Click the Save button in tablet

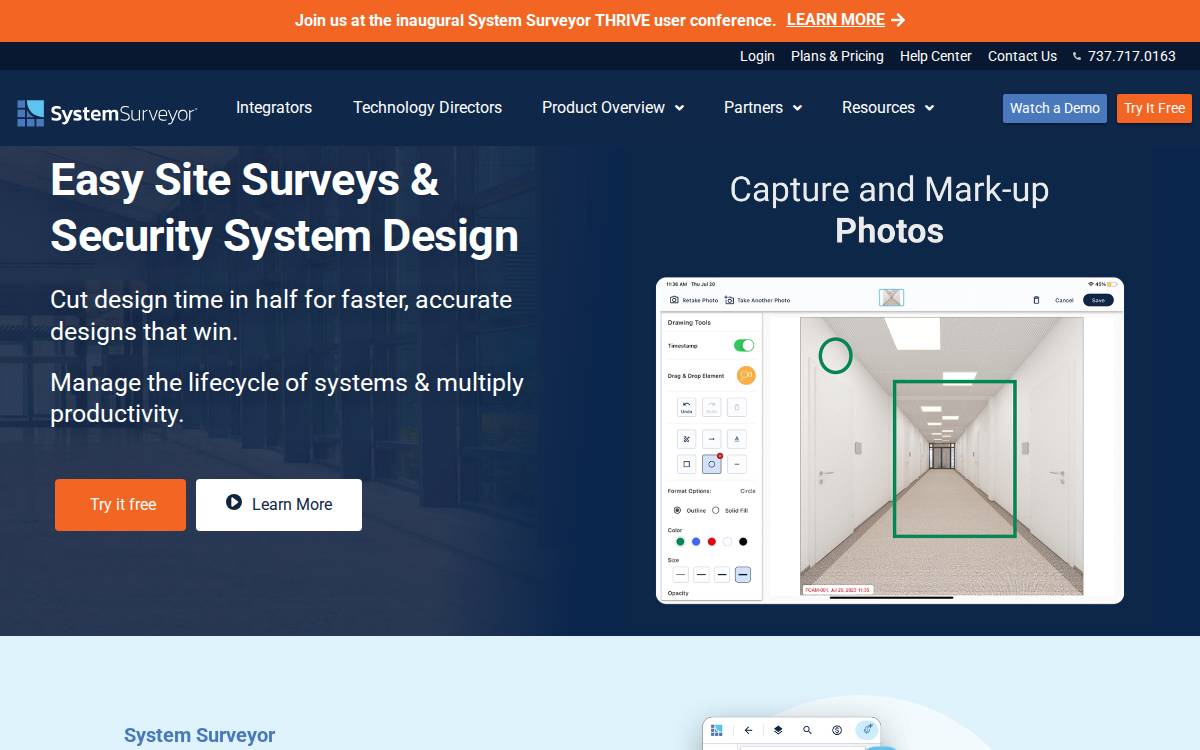coord(1098,300)
